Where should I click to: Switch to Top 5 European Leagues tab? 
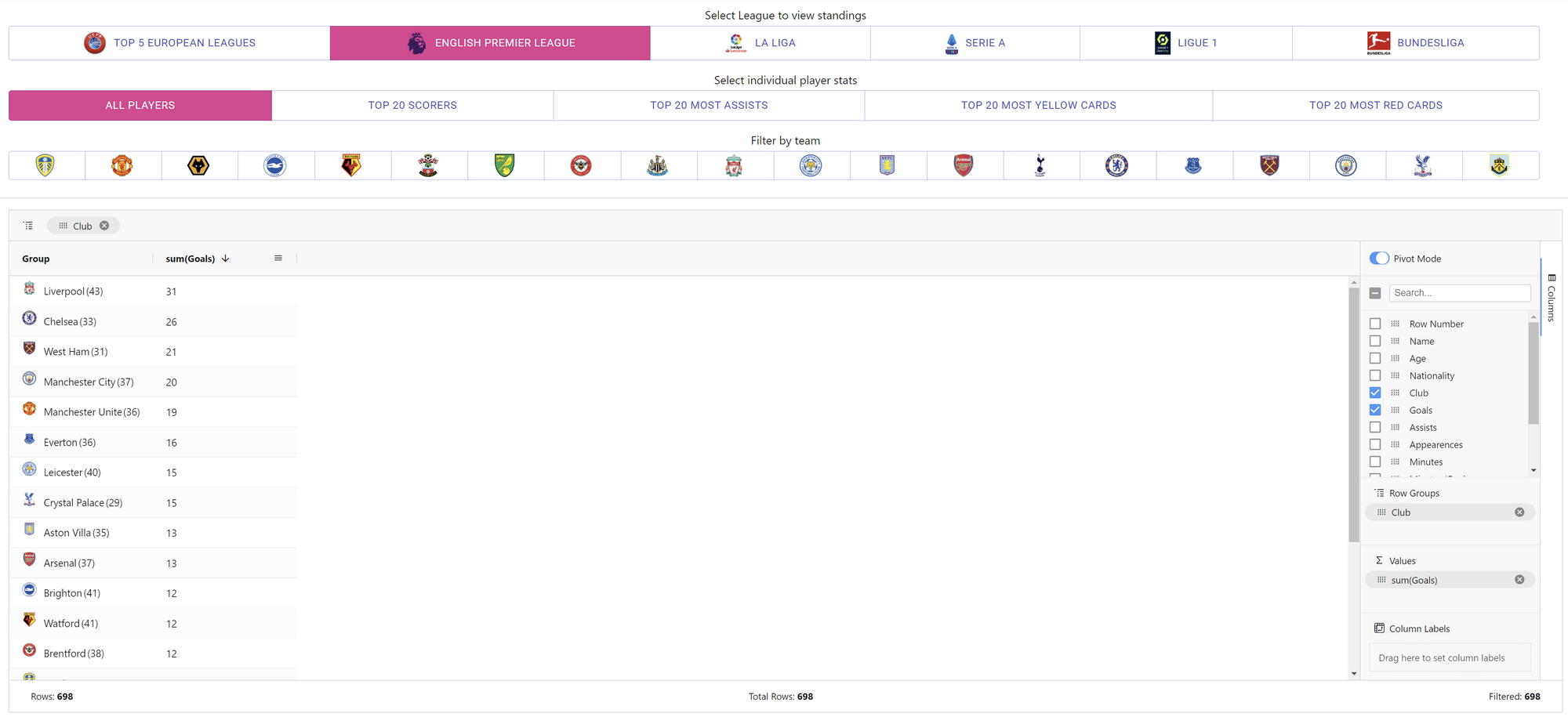point(169,43)
